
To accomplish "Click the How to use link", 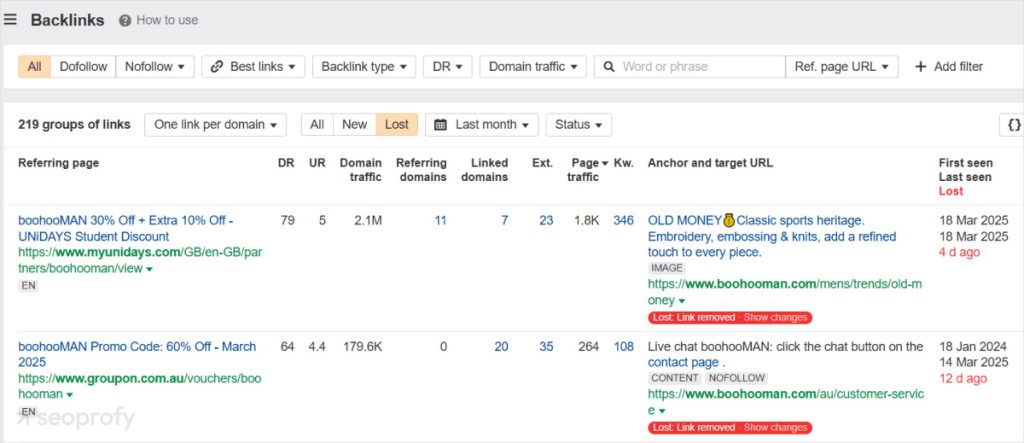I will tap(167, 20).
